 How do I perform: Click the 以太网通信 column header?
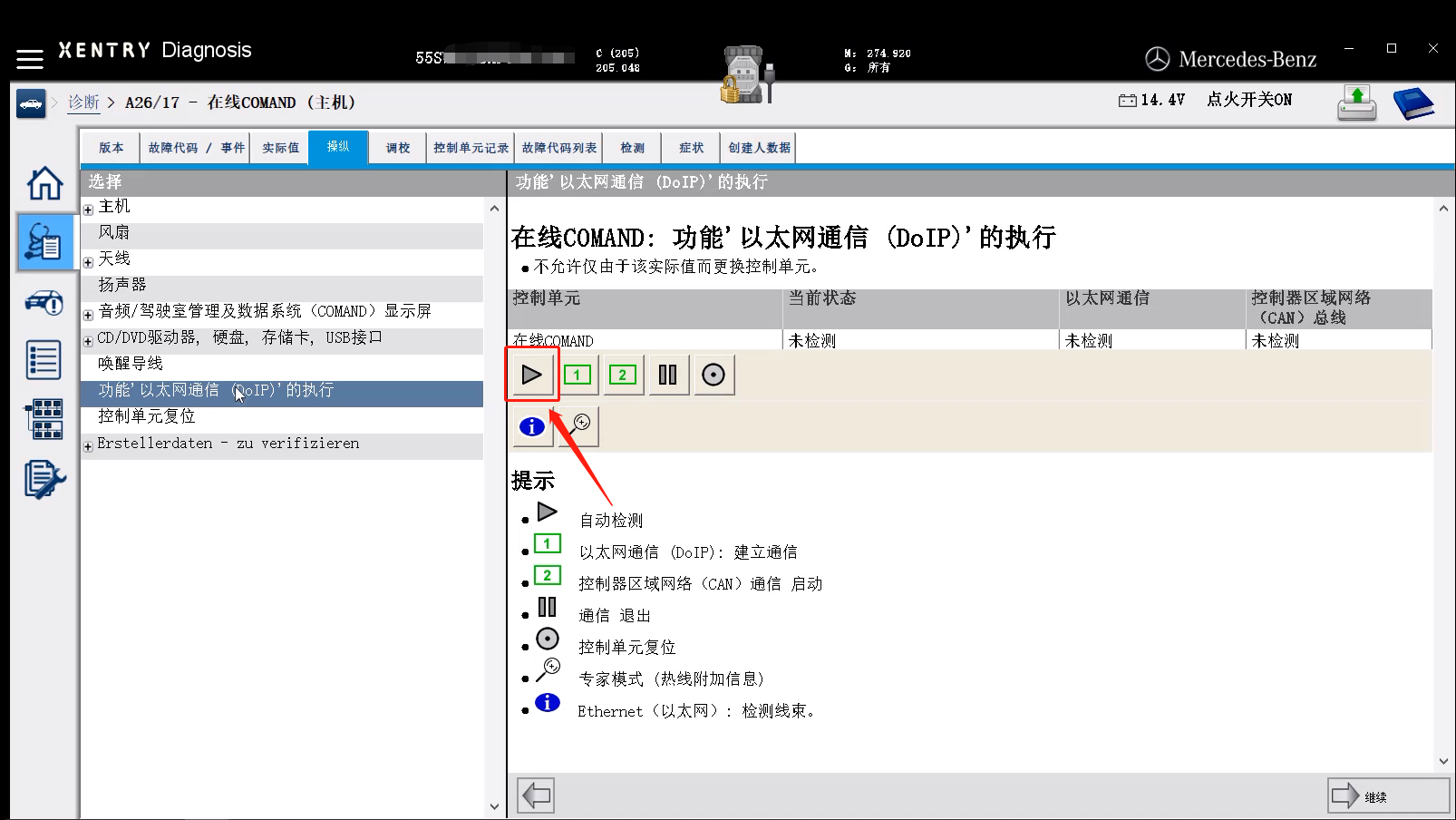(x=1151, y=308)
